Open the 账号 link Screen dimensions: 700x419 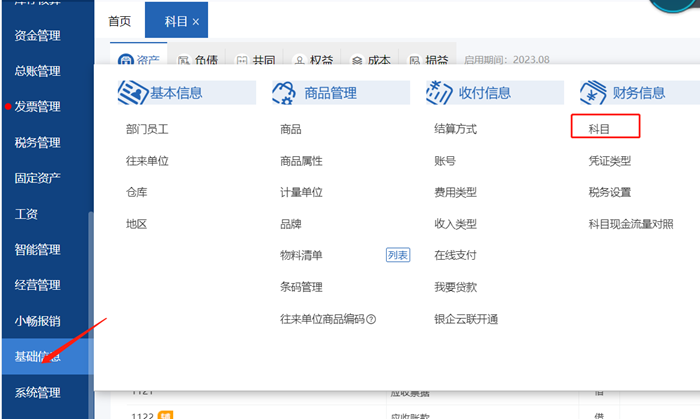(445, 161)
